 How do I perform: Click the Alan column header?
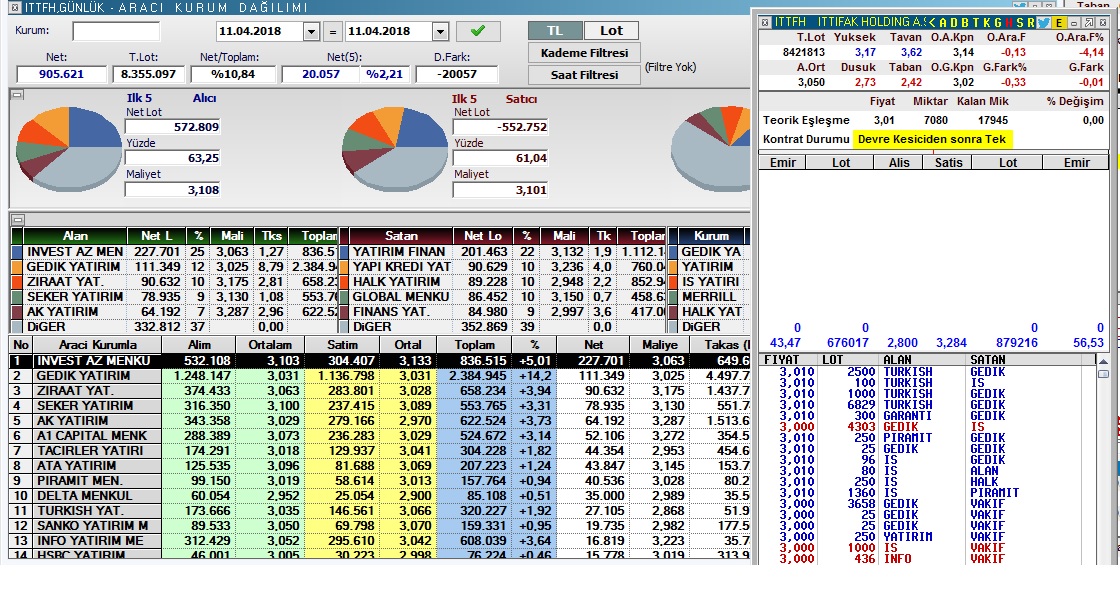75,236
